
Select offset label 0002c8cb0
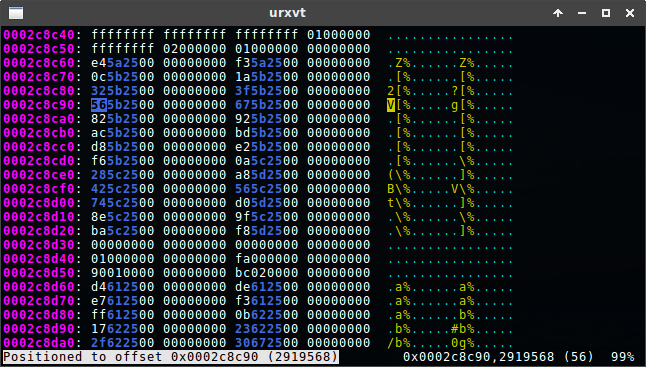tap(39, 133)
